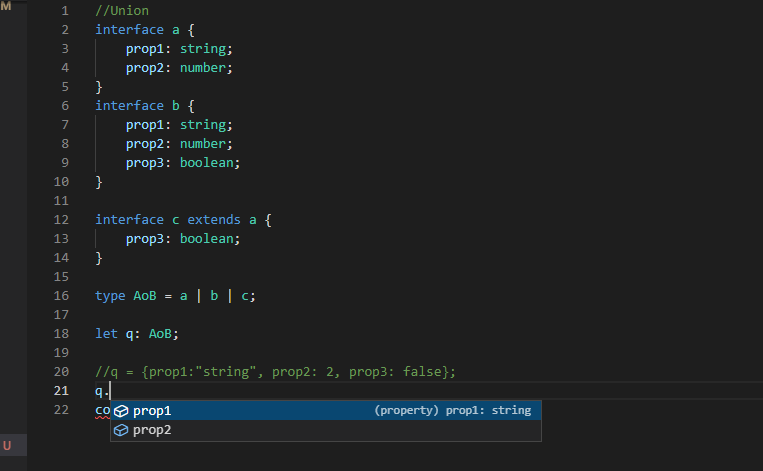The width and height of the screenshot is (763, 471).
Task: Click the commented-out q assignment line
Action: (275, 372)
